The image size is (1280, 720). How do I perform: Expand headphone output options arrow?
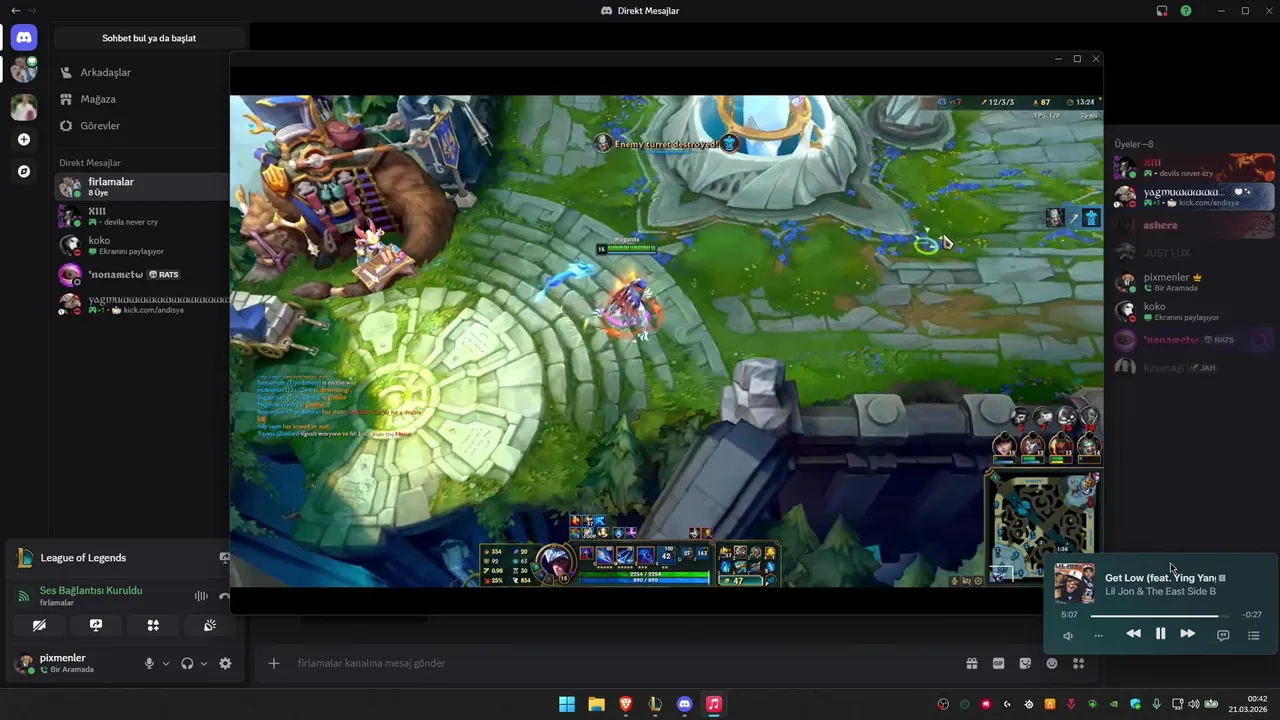[204, 663]
